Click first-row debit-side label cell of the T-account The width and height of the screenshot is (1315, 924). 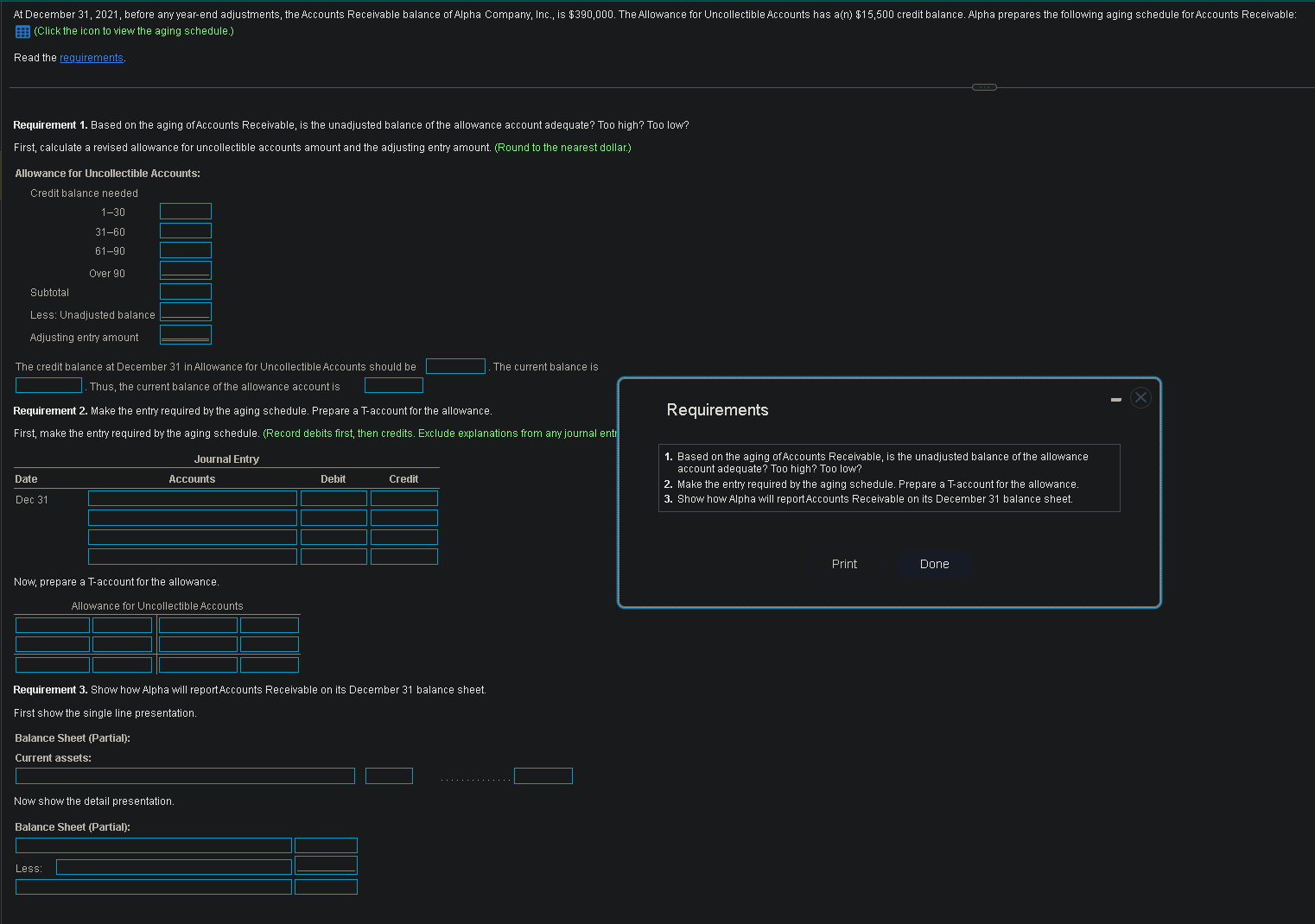click(x=53, y=625)
